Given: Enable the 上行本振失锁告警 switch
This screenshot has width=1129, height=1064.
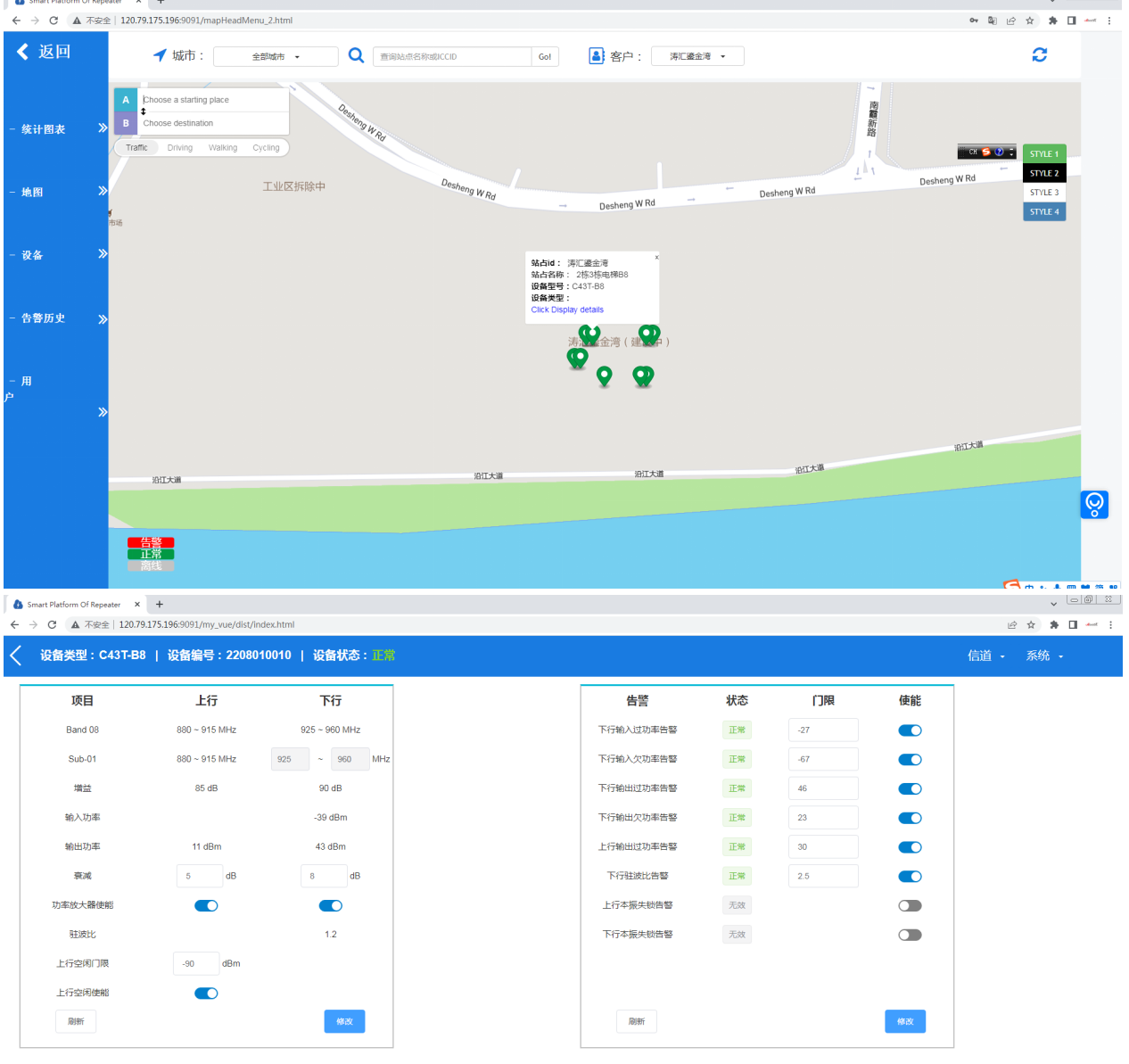Looking at the screenshot, I should click(910, 906).
